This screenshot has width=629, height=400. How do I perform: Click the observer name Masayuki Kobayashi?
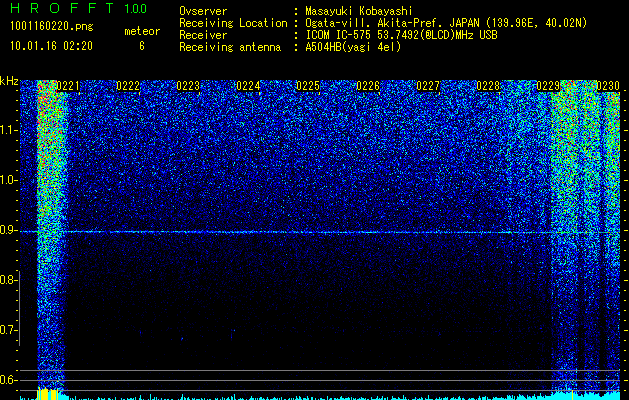pyautogui.click(x=359, y=11)
